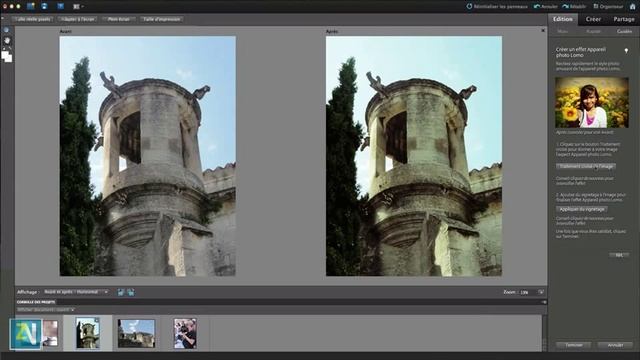This screenshot has height=360, width=640.
Task: Click the first blue icon in title bar
Action: pyautogui.click(x=31, y=6)
